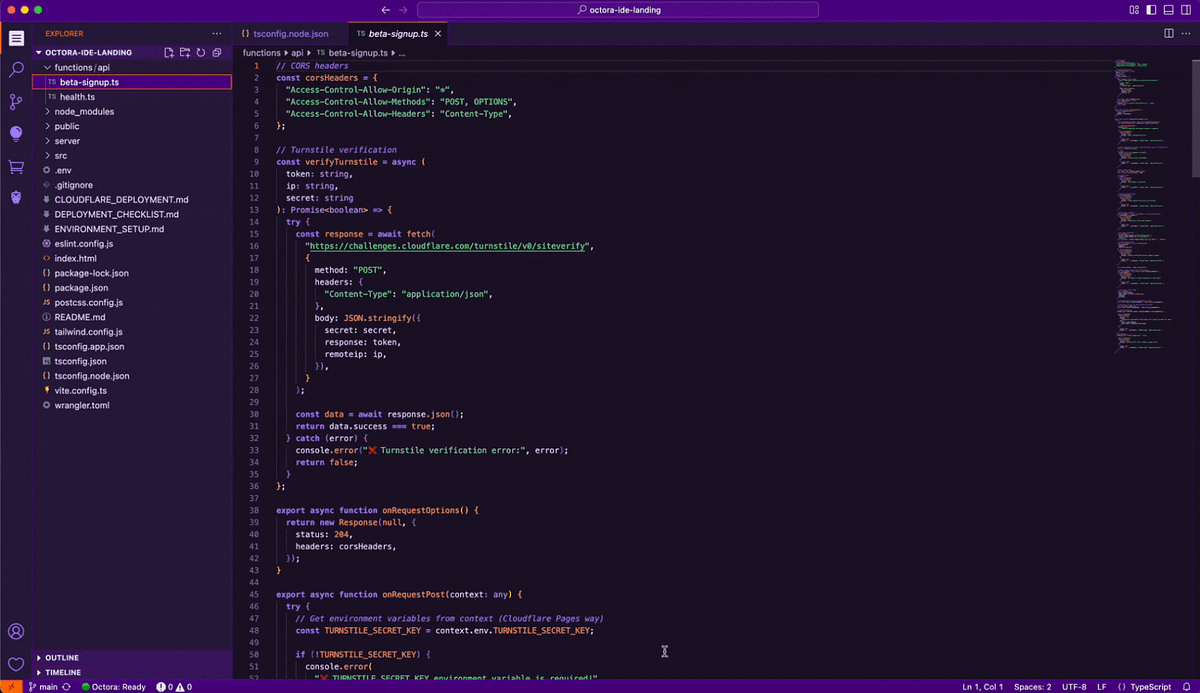Expand the src folder
Viewport: 1200px width, 693px height.
point(131,156)
